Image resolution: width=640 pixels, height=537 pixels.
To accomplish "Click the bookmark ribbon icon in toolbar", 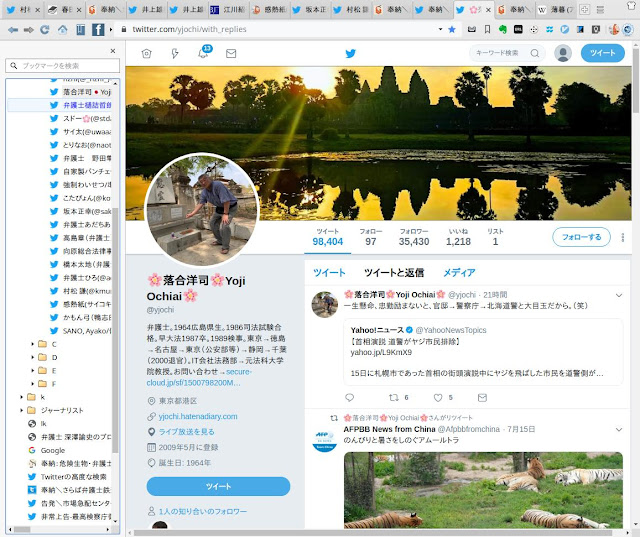I will tap(487, 29).
